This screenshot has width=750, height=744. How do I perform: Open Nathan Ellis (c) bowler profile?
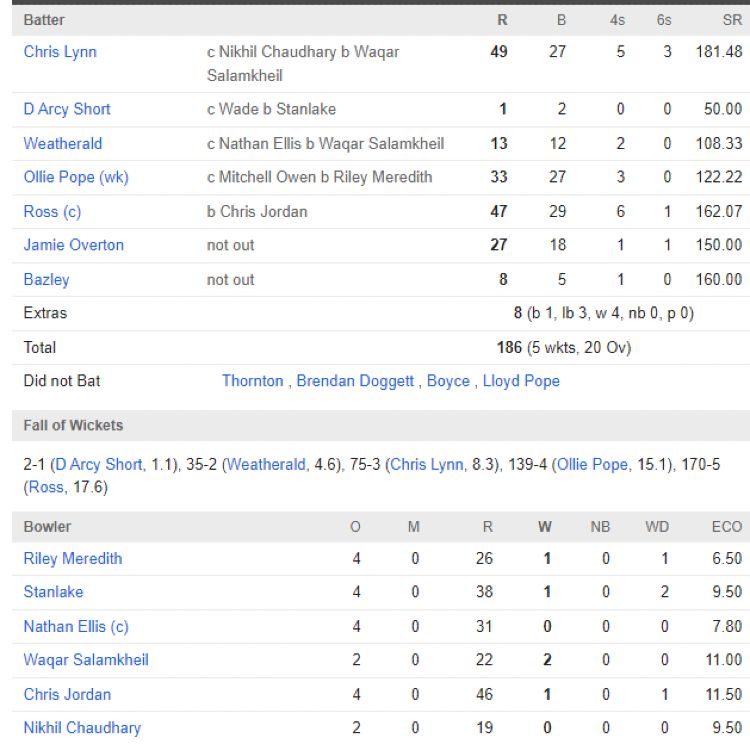[76, 627]
